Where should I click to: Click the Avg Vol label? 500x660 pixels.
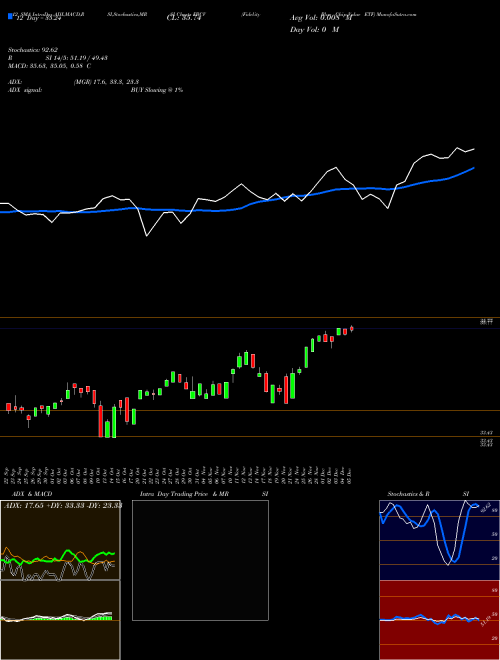[x=321, y=18]
